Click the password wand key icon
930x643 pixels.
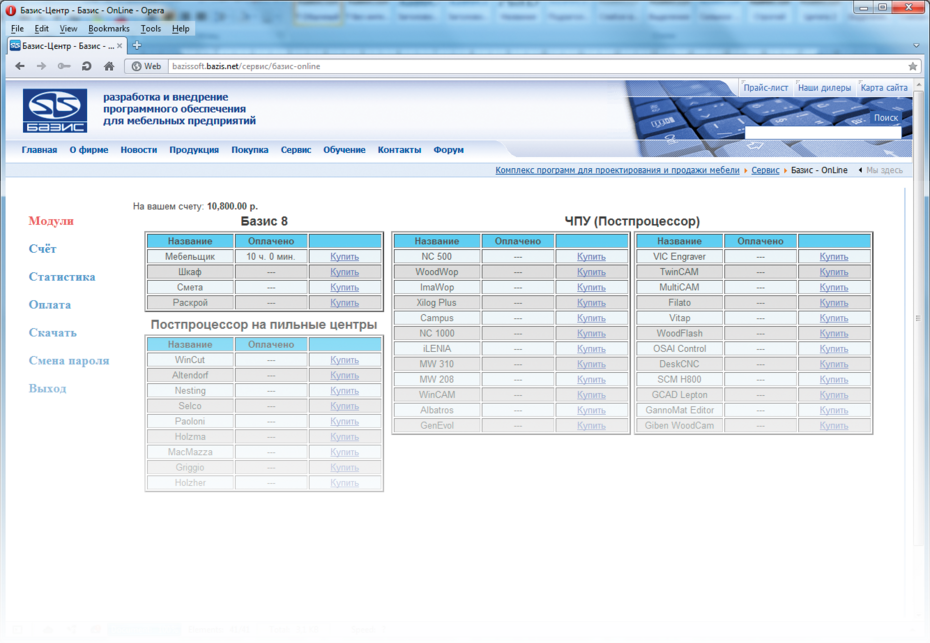point(64,66)
